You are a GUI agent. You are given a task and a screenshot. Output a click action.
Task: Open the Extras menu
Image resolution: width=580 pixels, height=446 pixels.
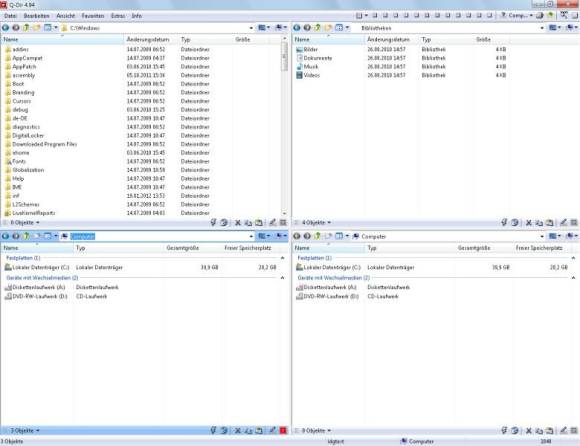[x=118, y=16]
